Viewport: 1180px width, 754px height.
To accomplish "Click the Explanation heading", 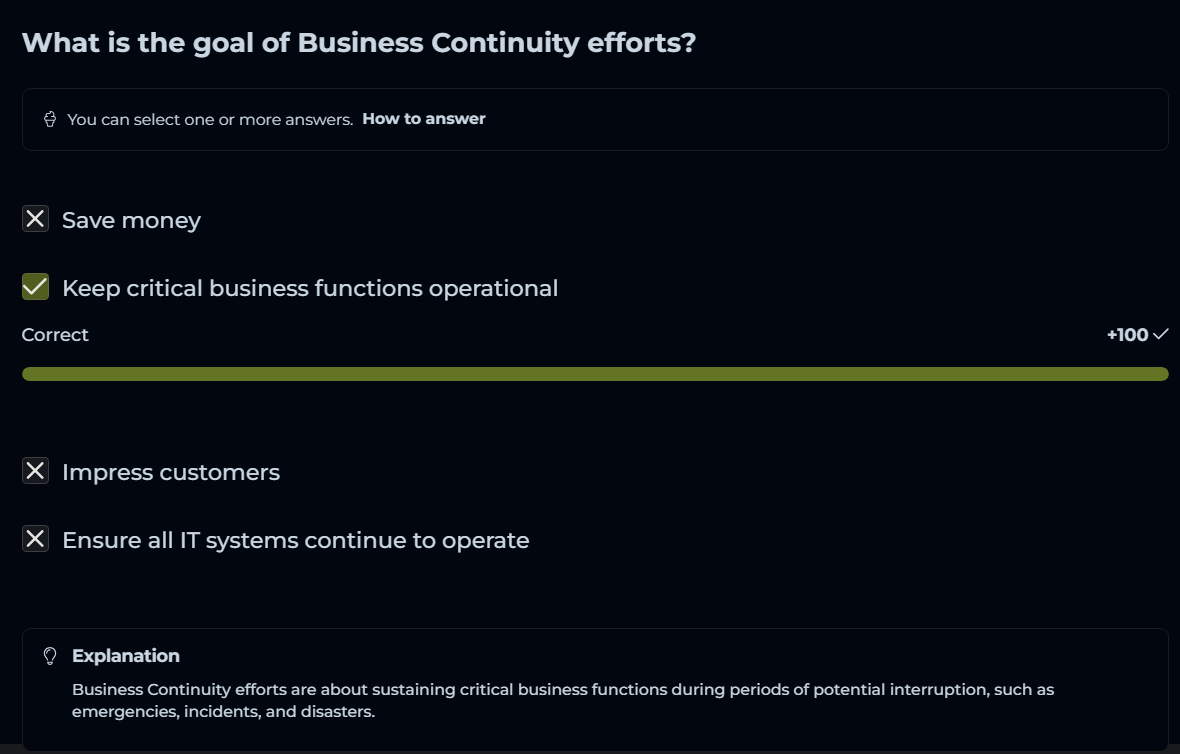I will 126,656.
